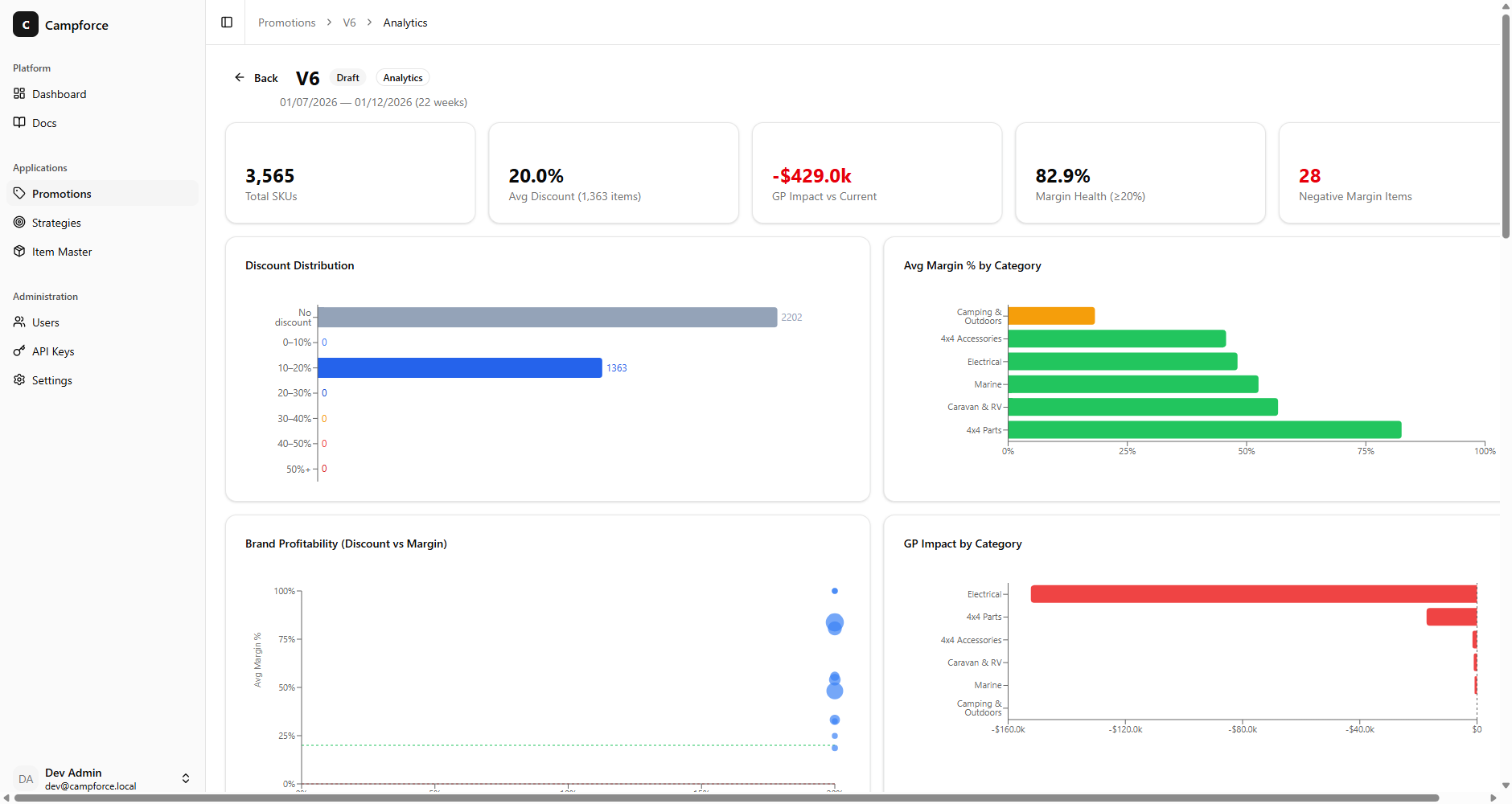Screen dimensions: 1512x804
Task: Click Analytics breadcrumb item
Action: (405, 23)
